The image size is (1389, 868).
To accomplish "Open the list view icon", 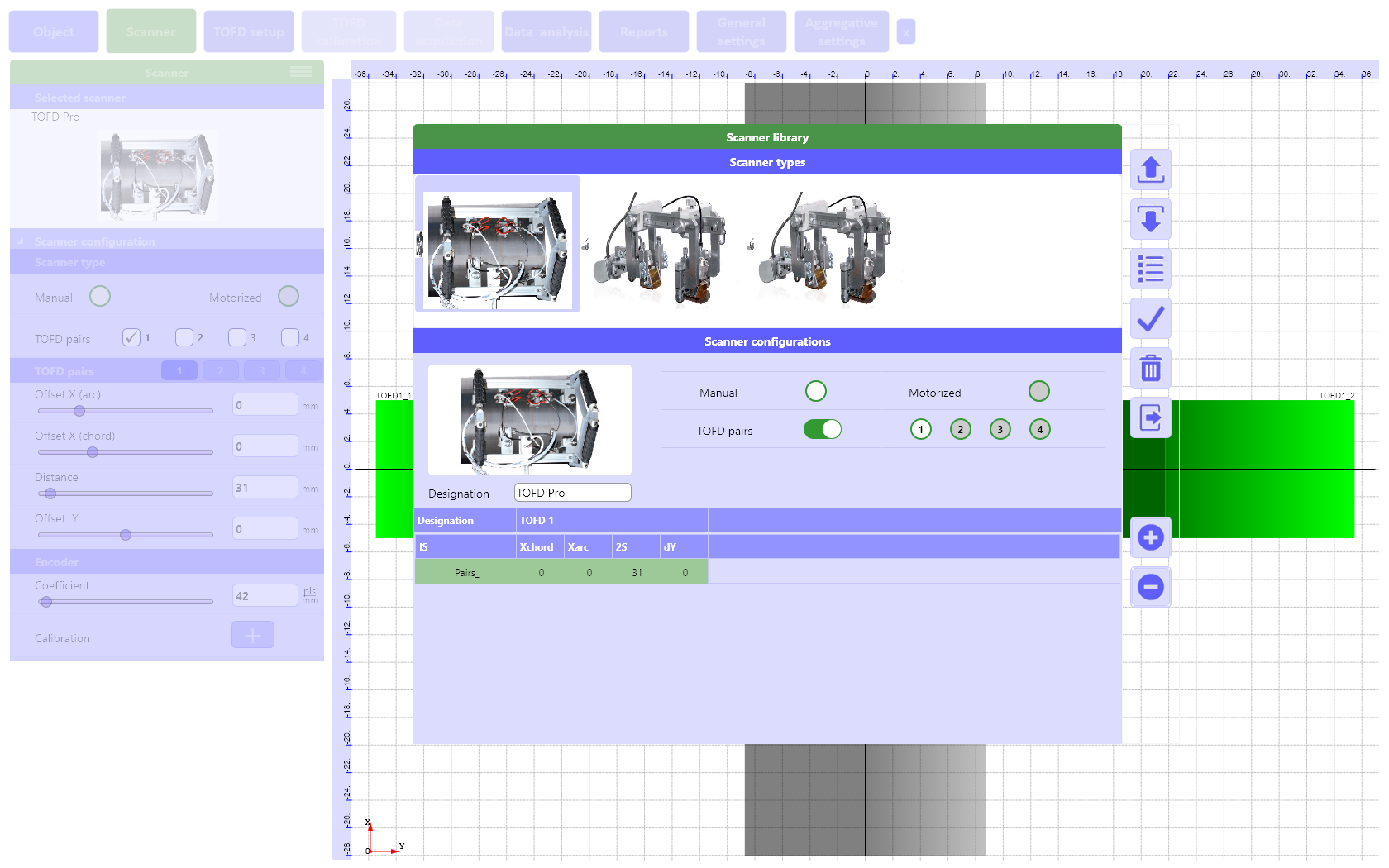I will (x=1150, y=269).
